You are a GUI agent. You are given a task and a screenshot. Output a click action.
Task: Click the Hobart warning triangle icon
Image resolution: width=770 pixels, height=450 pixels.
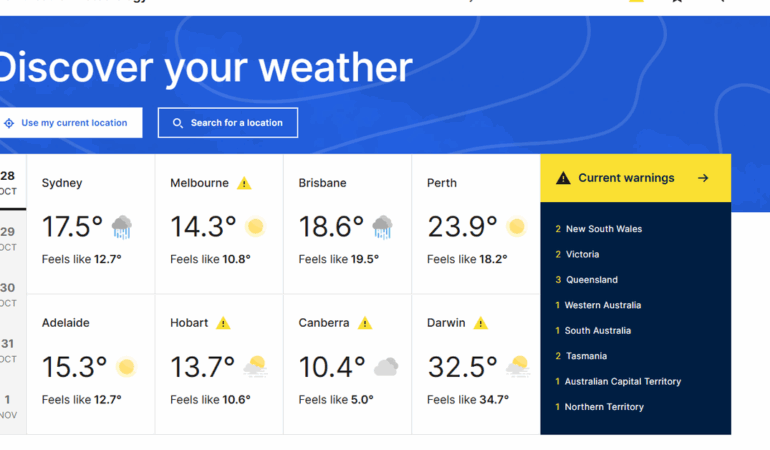pyautogui.click(x=223, y=323)
